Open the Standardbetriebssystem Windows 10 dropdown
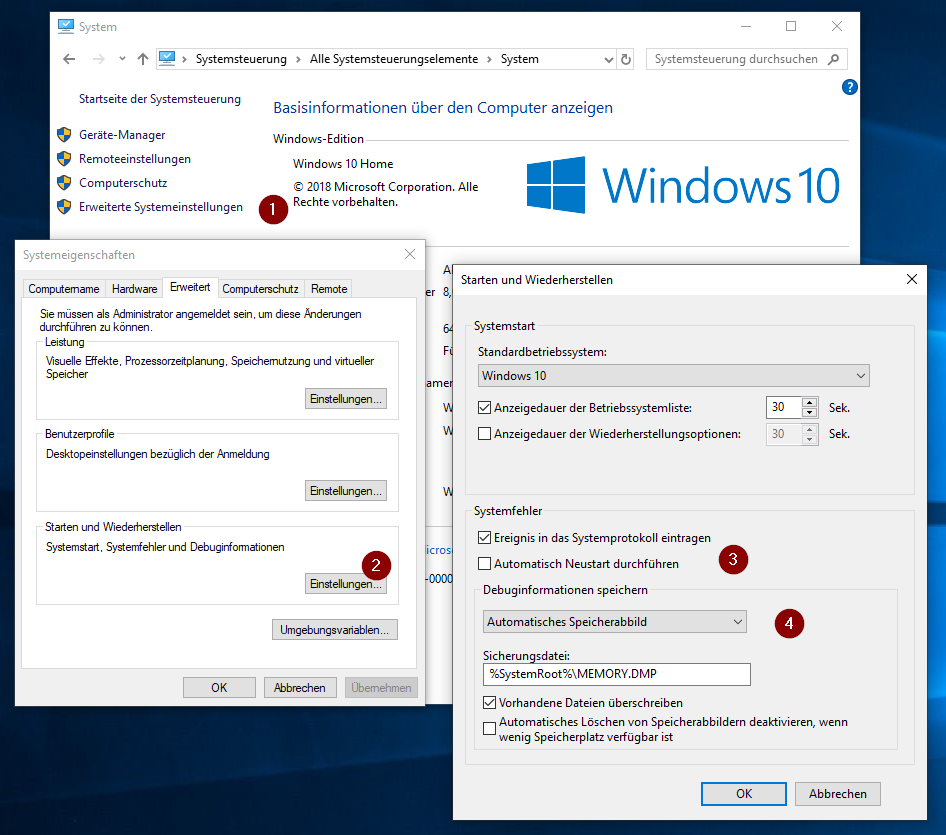 pyautogui.click(x=673, y=376)
